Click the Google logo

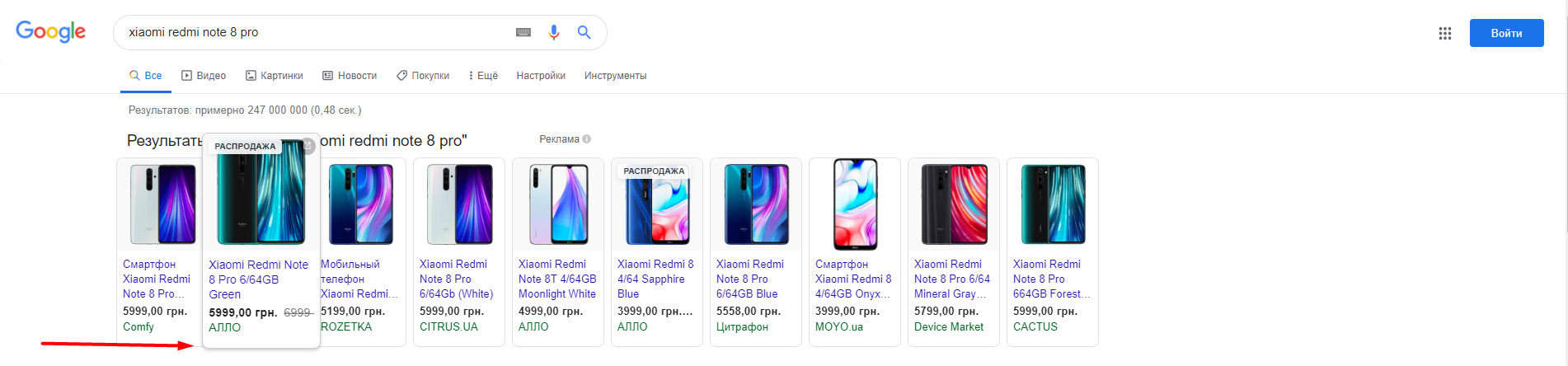pos(50,31)
